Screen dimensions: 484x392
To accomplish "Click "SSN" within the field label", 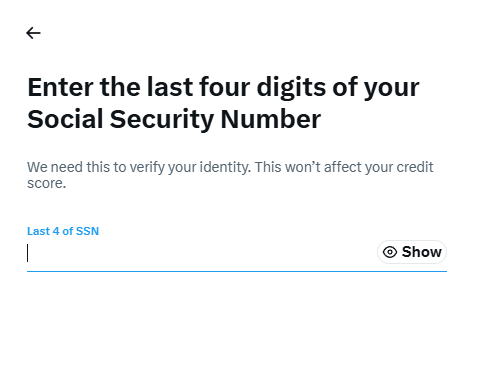I will [x=87, y=231].
